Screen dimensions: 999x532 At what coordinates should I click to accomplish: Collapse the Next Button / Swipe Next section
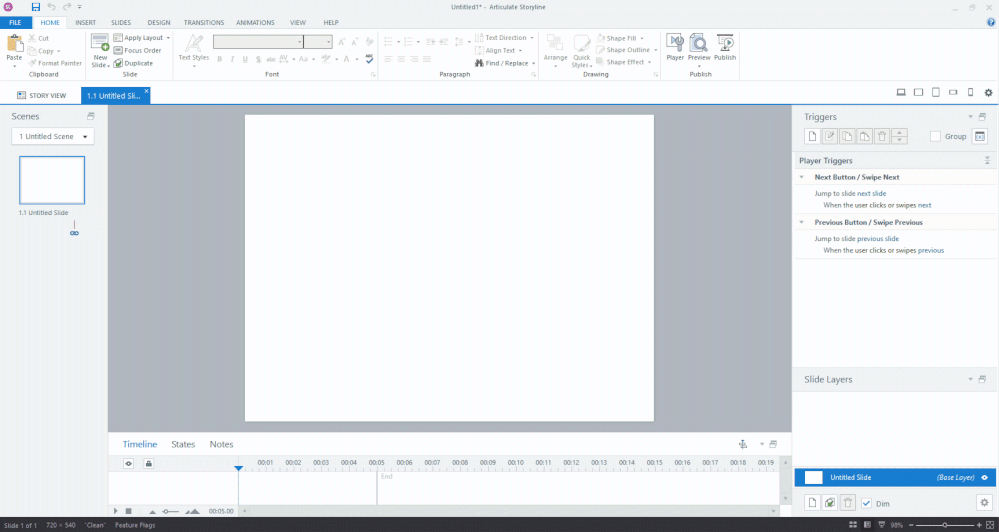point(802,177)
